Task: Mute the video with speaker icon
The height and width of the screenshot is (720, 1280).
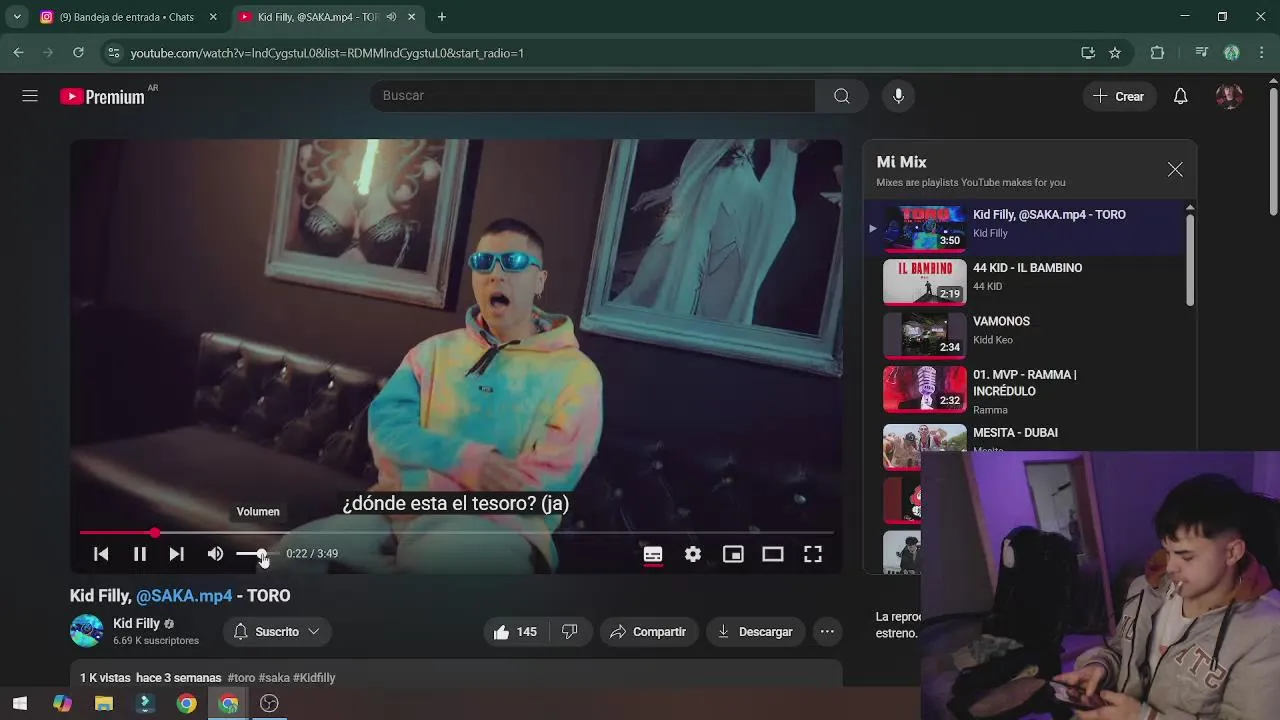Action: tap(216, 554)
